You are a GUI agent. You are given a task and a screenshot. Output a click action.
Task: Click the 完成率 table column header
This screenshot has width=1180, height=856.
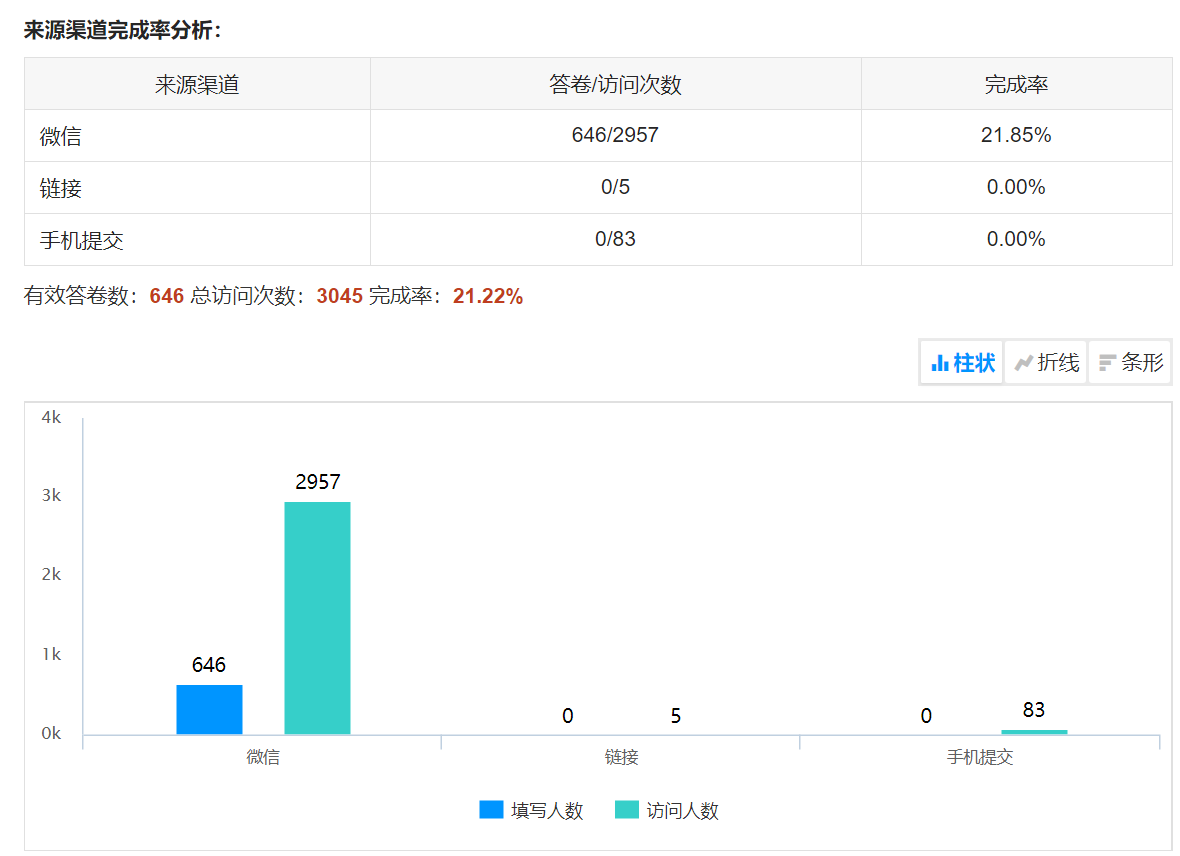coord(1016,85)
